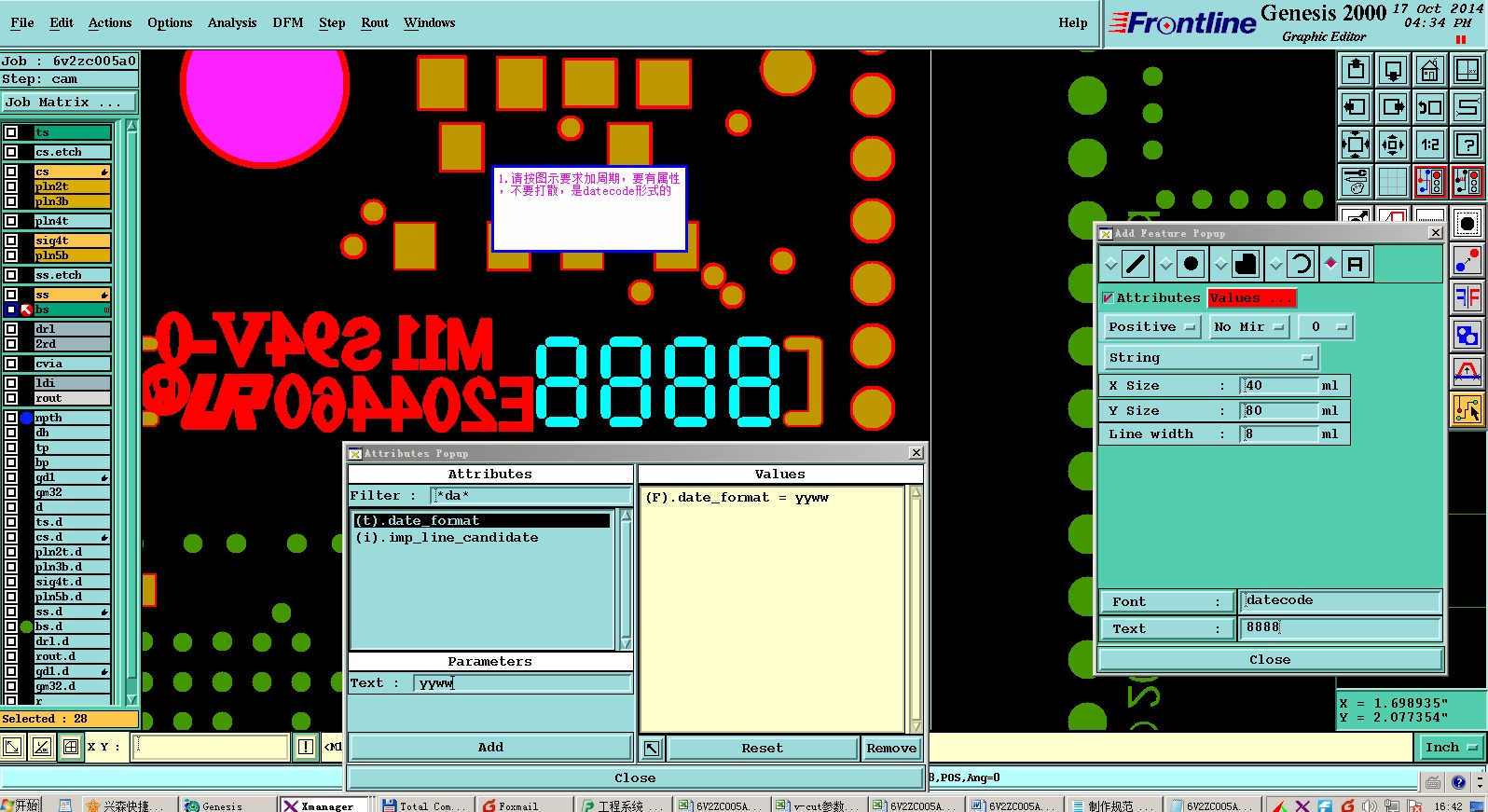Toggle visibility box of the pln4t layer
The image size is (1488, 812).
click(11, 221)
